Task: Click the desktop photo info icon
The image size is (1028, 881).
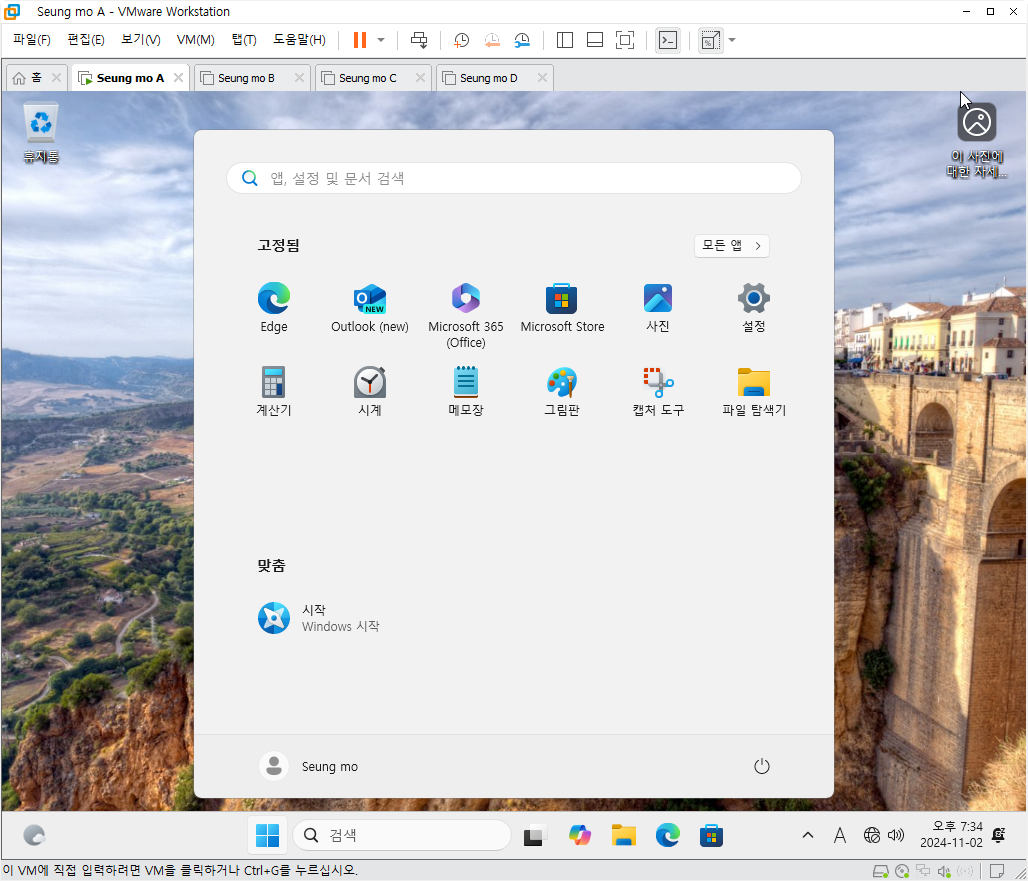Action: tap(976, 140)
